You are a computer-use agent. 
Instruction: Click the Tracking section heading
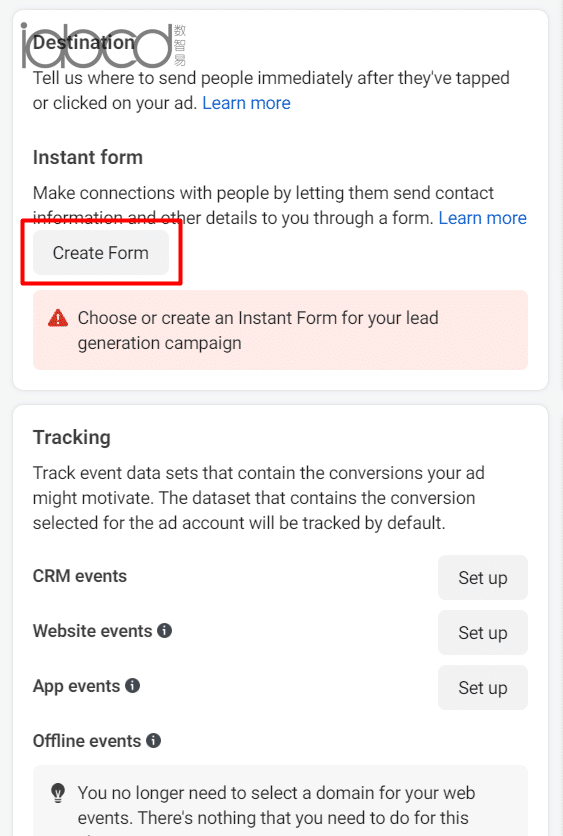click(x=72, y=437)
